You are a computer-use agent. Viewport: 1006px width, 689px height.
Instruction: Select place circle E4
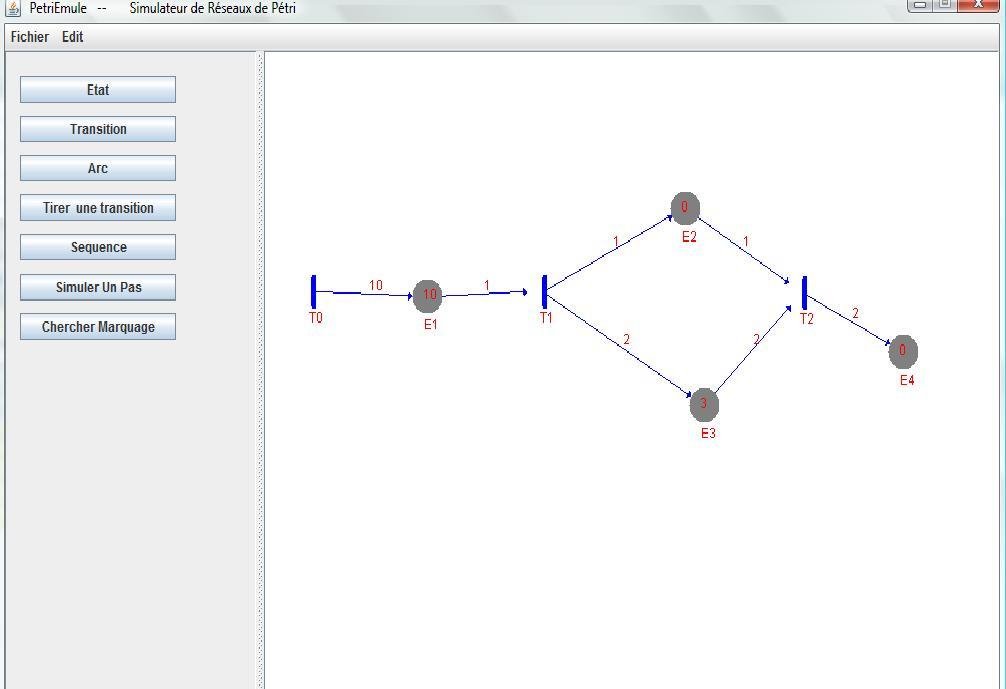coord(903,352)
